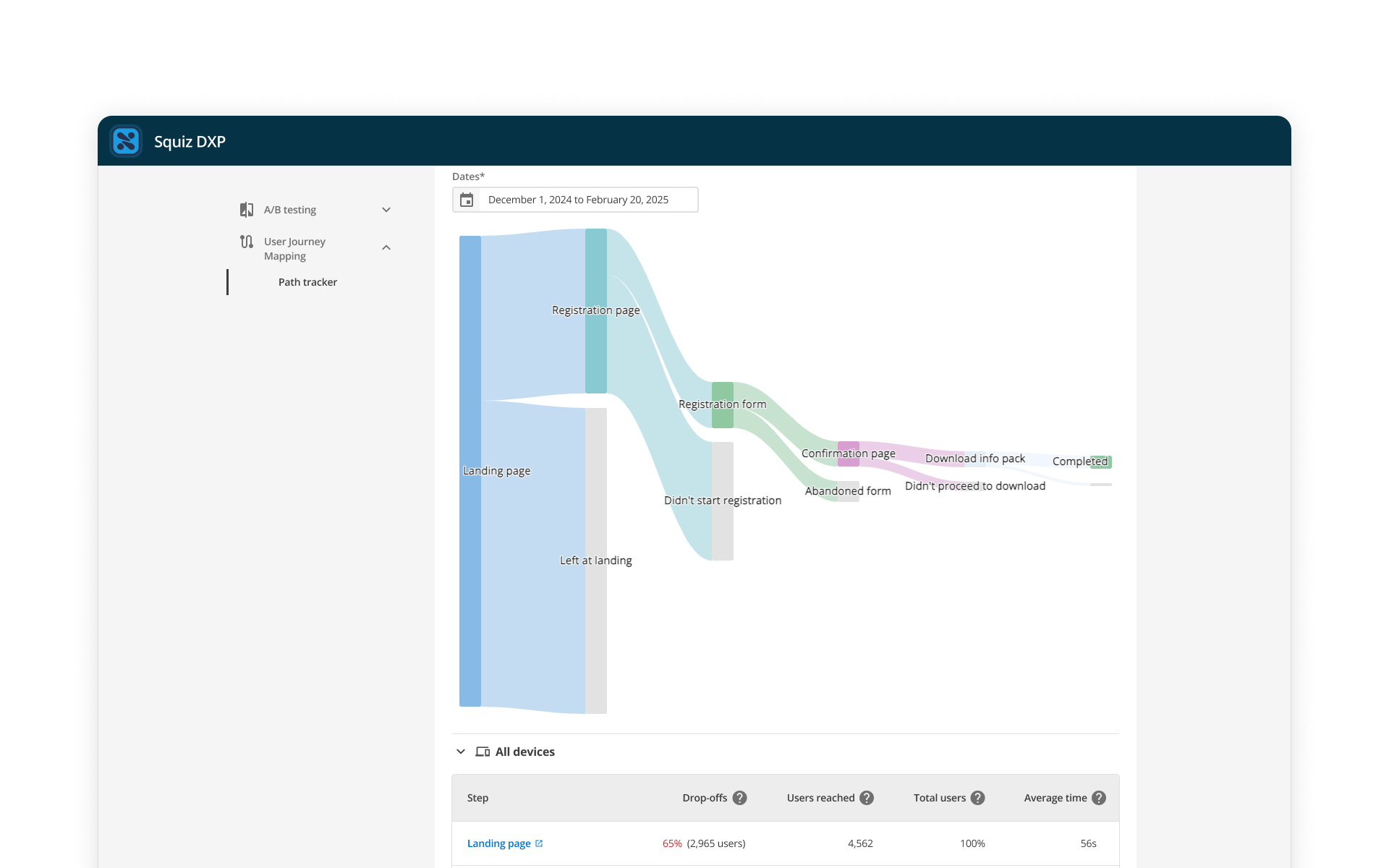Image resolution: width=1389 pixels, height=868 pixels.
Task: Click the 100% total users value
Action: point(972,843)
